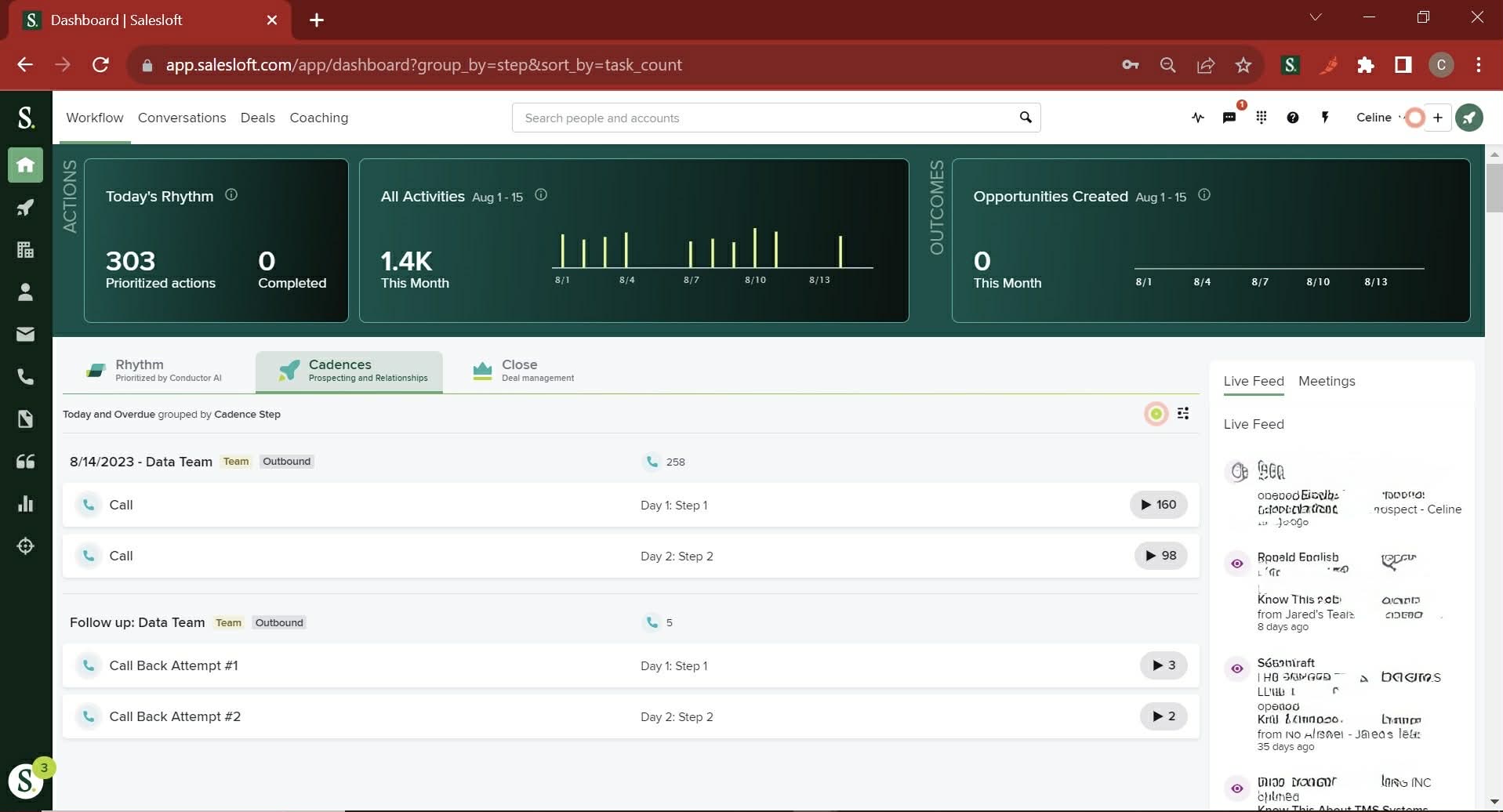Open Chrome extensions puzzle icon
The image size is (1503, 812).
point(1366,65)
